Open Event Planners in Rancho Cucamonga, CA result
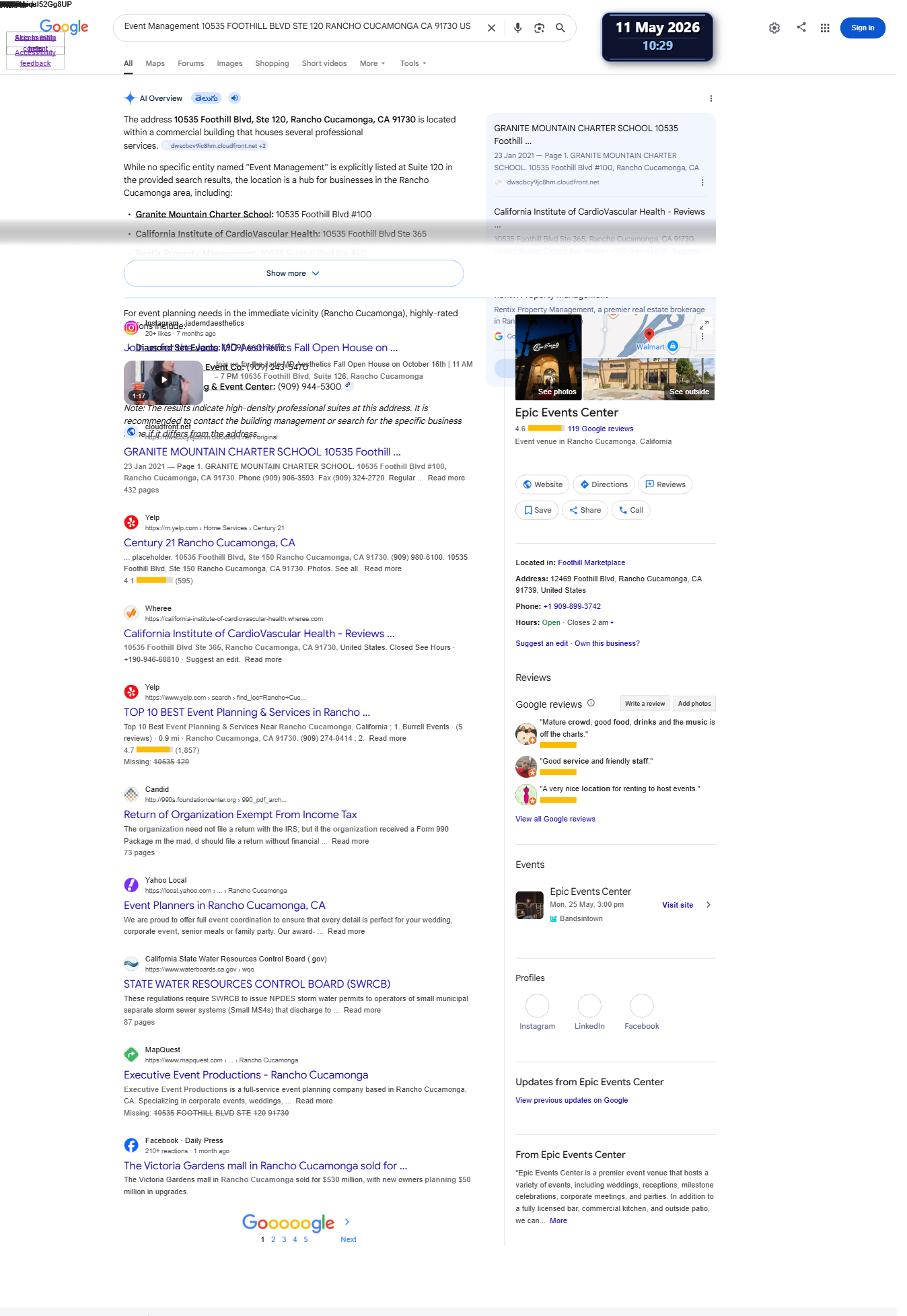Screen dimensions: 907x1316 [x=225, y=906]
